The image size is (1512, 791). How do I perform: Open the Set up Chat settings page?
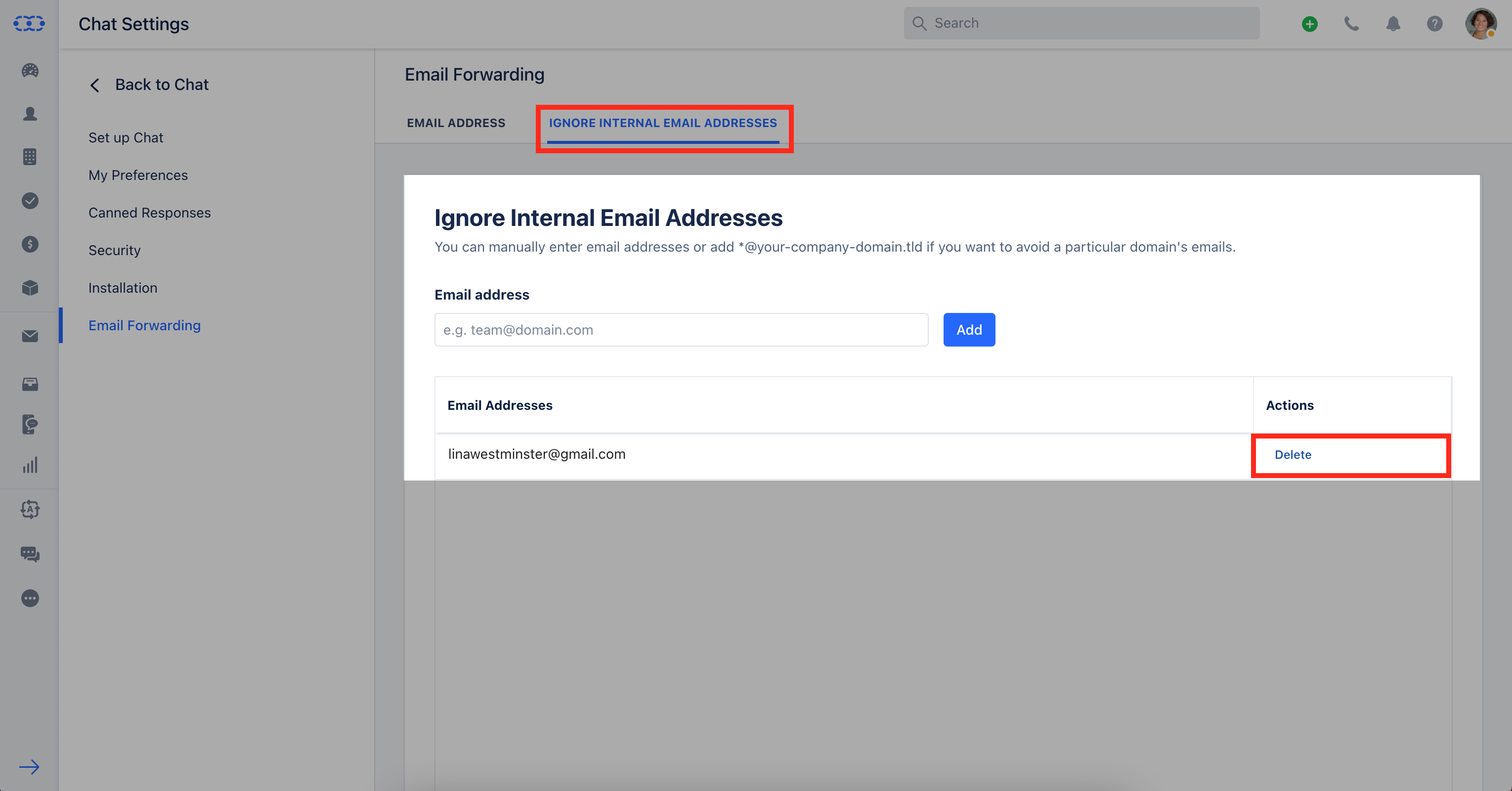(x=126, y=137)
